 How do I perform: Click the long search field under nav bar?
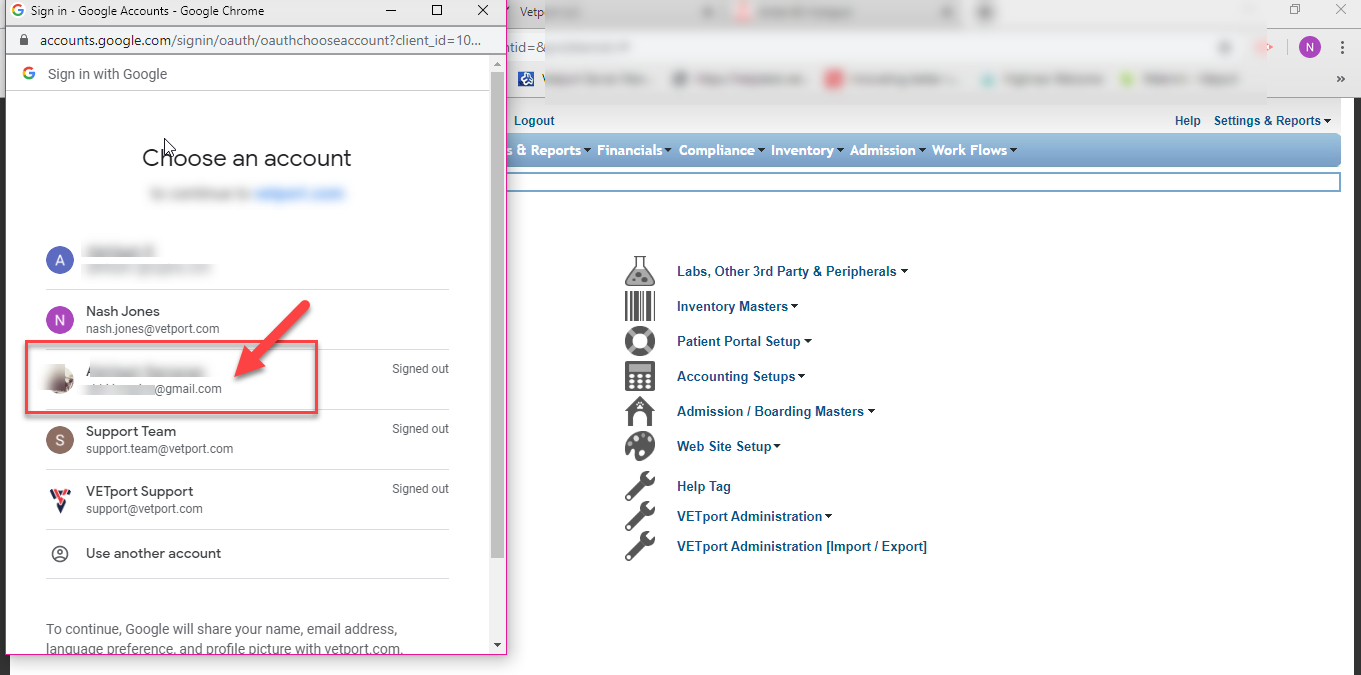[923, 182]
